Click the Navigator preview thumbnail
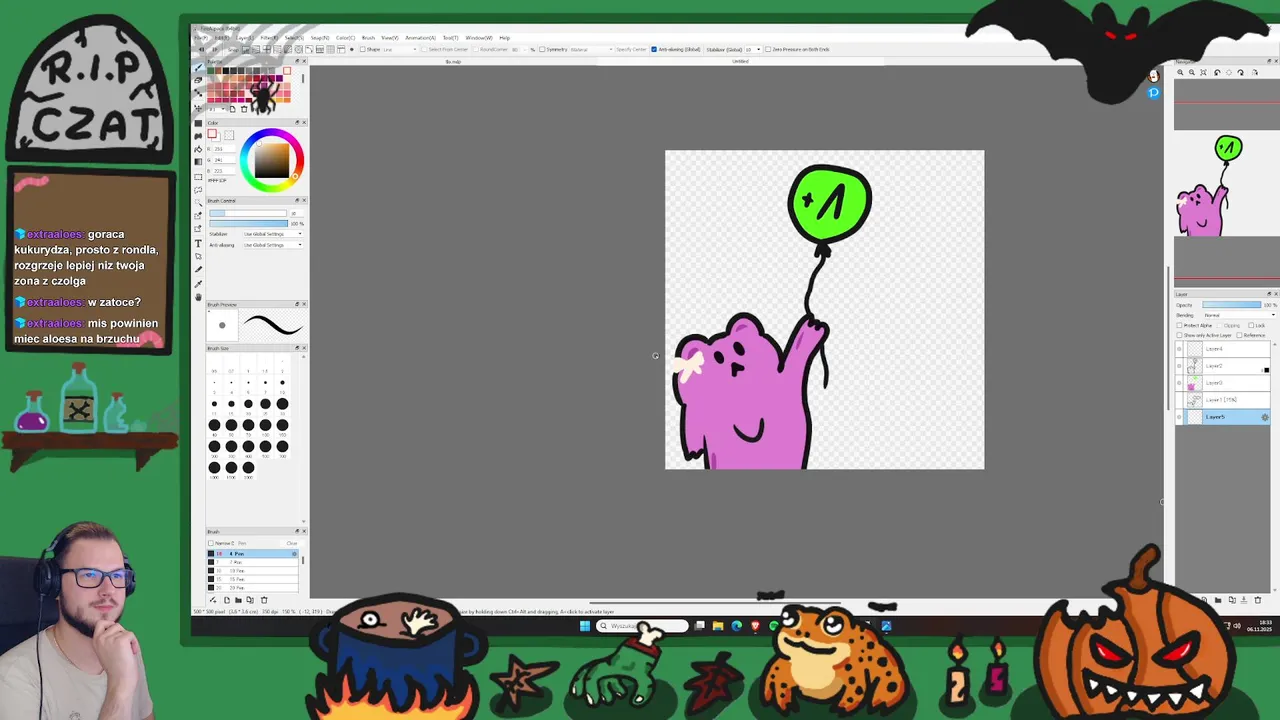Image resolution: width=1280 pixels, height=720 pixels. 1227,185
